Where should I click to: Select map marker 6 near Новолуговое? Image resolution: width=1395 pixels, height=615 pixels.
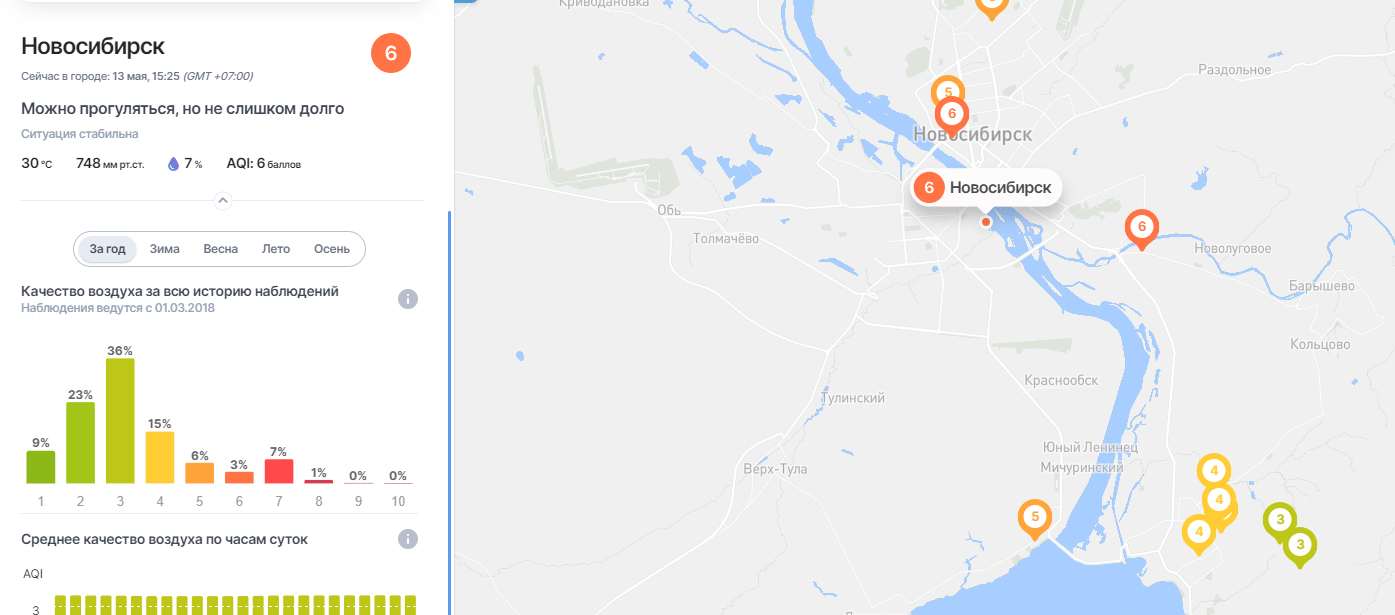[1141, 229]
